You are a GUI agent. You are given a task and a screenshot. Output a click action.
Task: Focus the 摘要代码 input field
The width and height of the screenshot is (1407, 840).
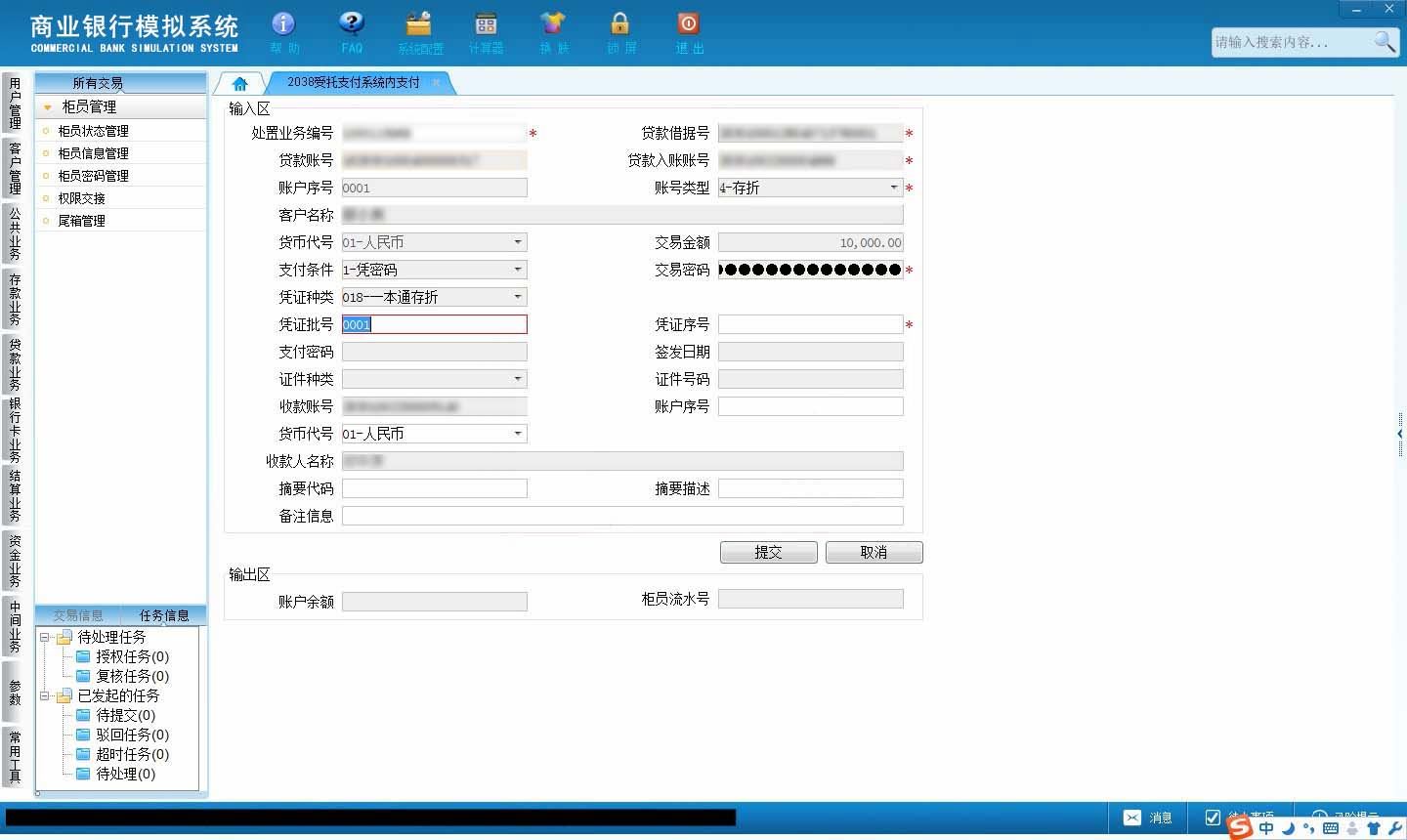click(434, 488)
